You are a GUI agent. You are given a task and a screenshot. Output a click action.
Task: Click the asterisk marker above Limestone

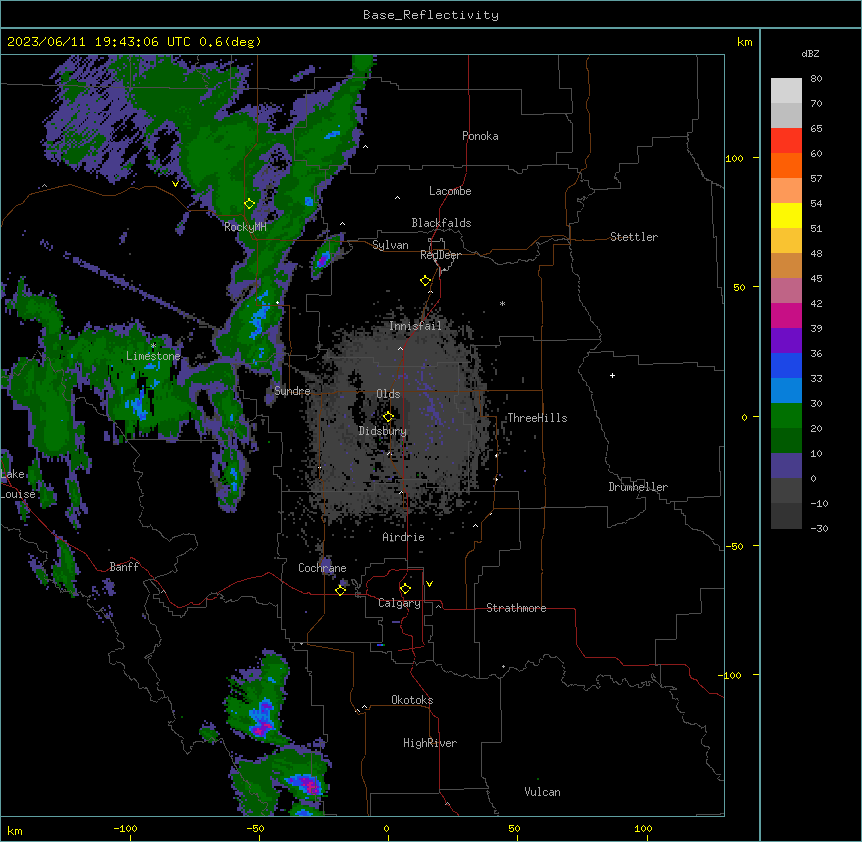[x=153, y=346]
